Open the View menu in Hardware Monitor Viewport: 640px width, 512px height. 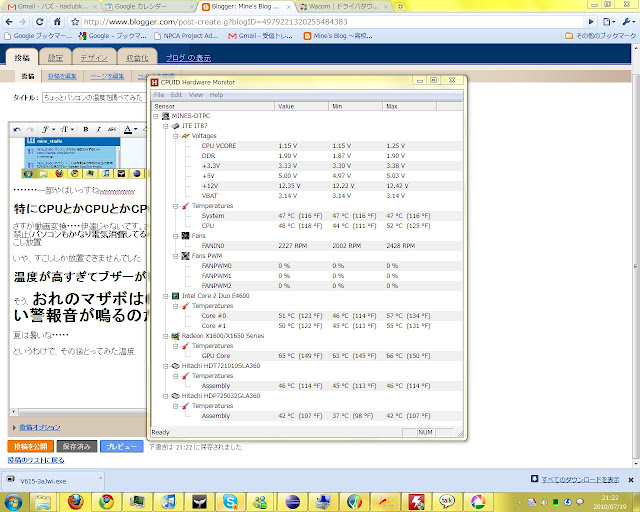pyautogui.click(x=196, y=95)
